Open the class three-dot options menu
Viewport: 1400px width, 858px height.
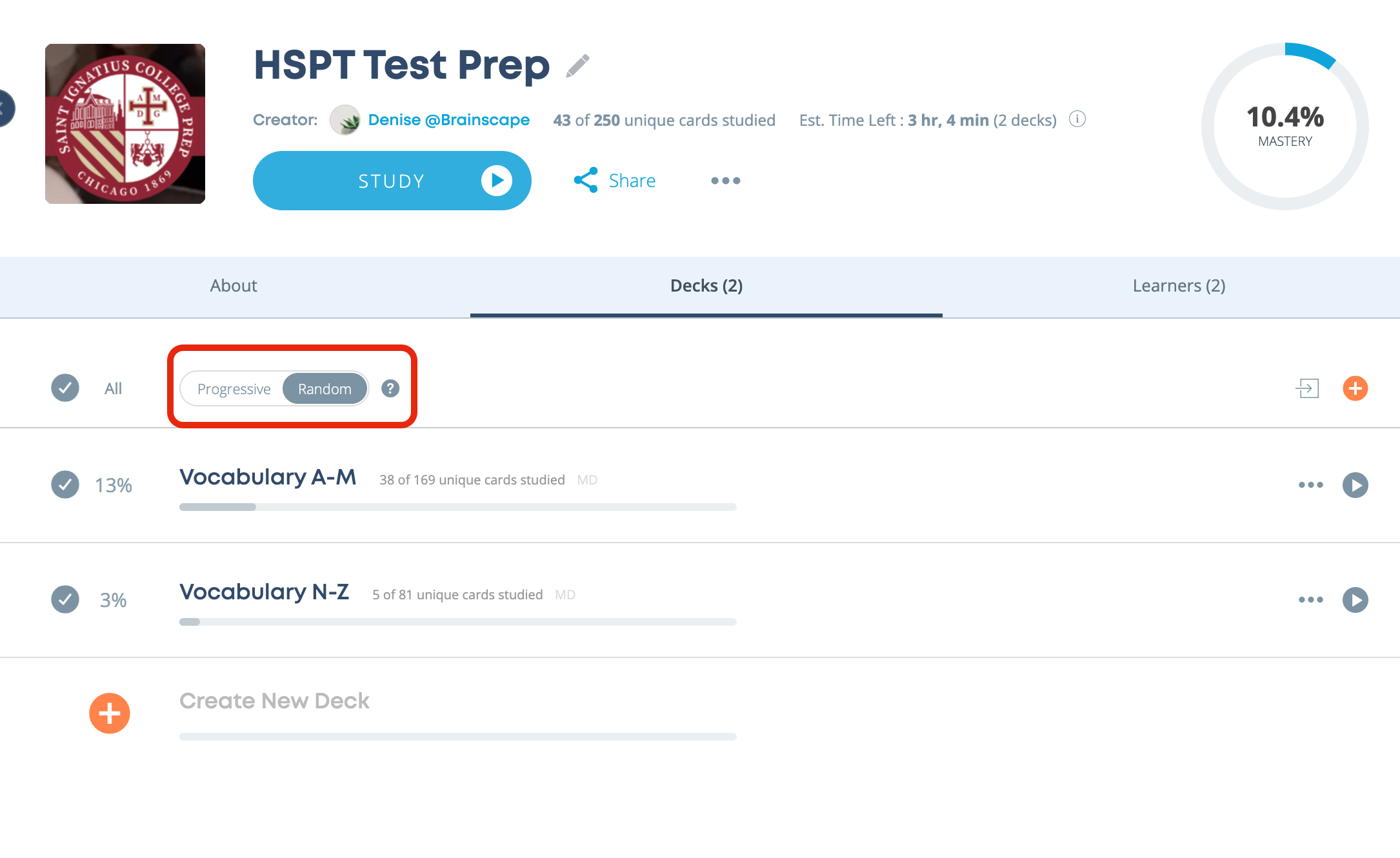[x=726, y=181]
